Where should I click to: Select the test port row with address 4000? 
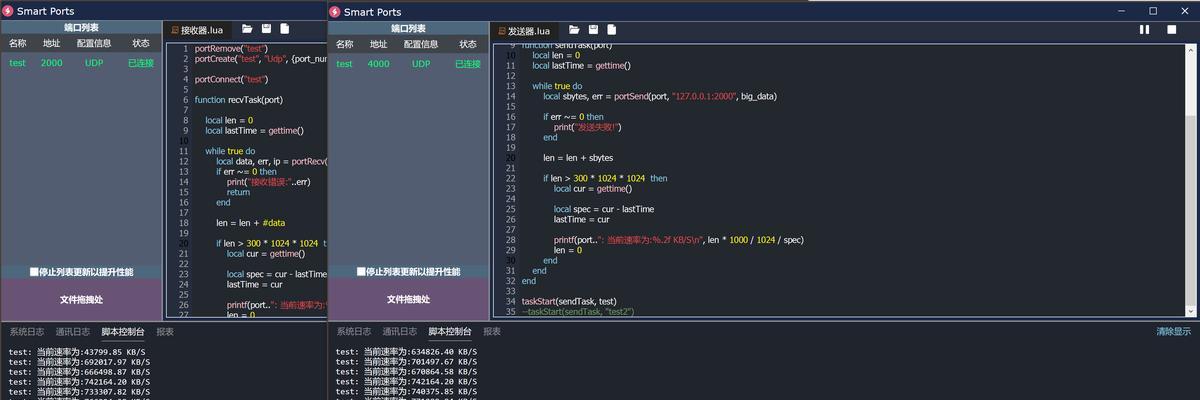[408, 63]
